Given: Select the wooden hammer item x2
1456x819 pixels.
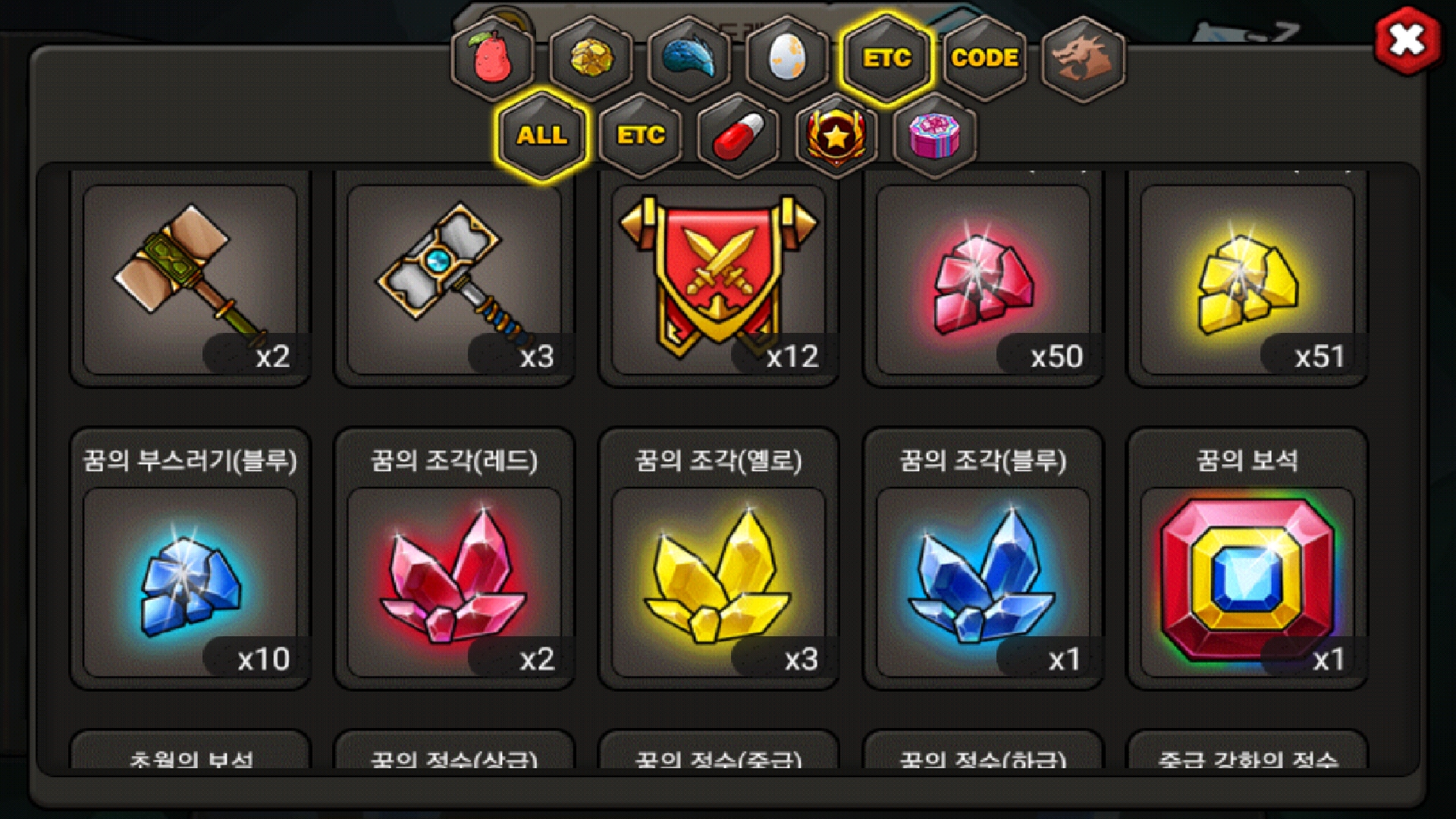Looking at the screenshot, I should pos(190,279).
